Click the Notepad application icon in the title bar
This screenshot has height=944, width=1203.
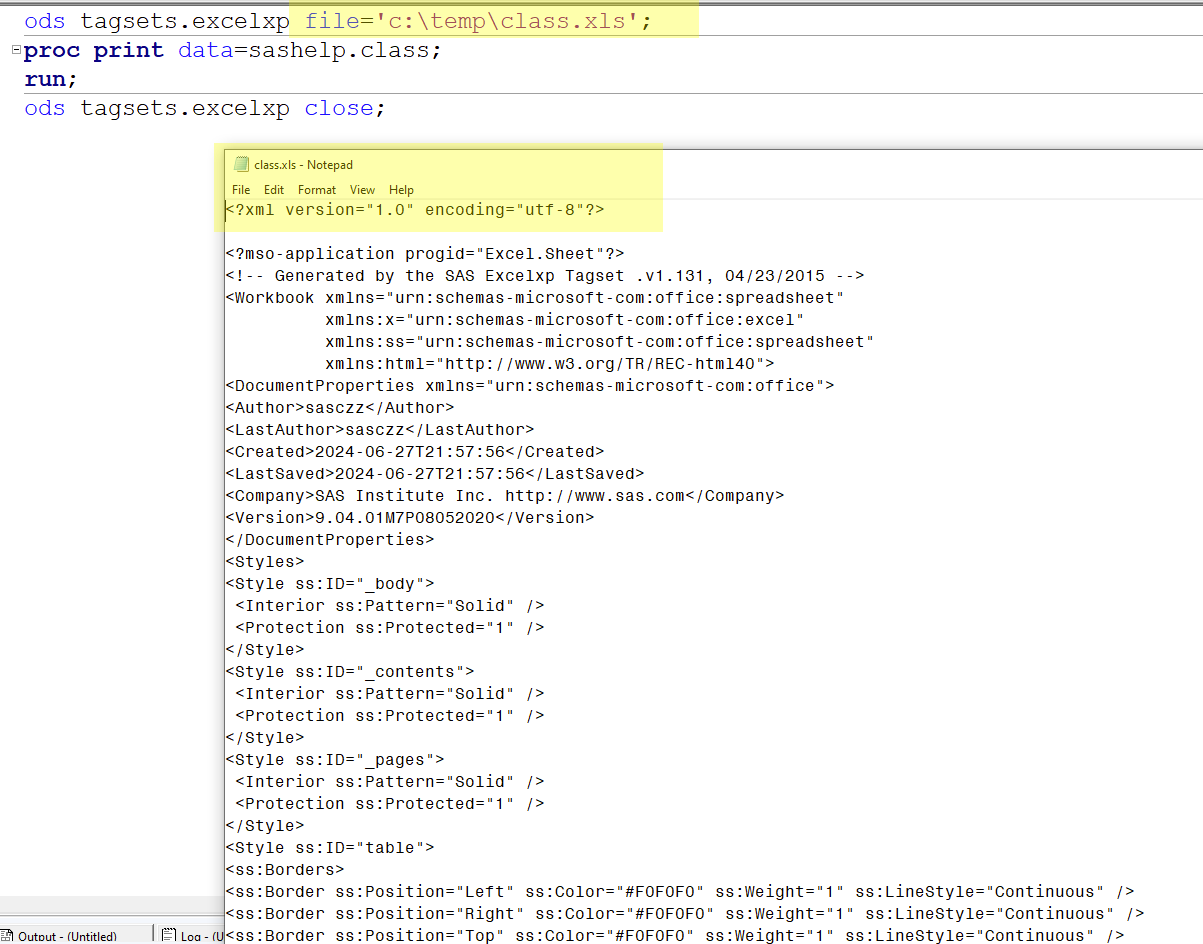pos(241,164)
